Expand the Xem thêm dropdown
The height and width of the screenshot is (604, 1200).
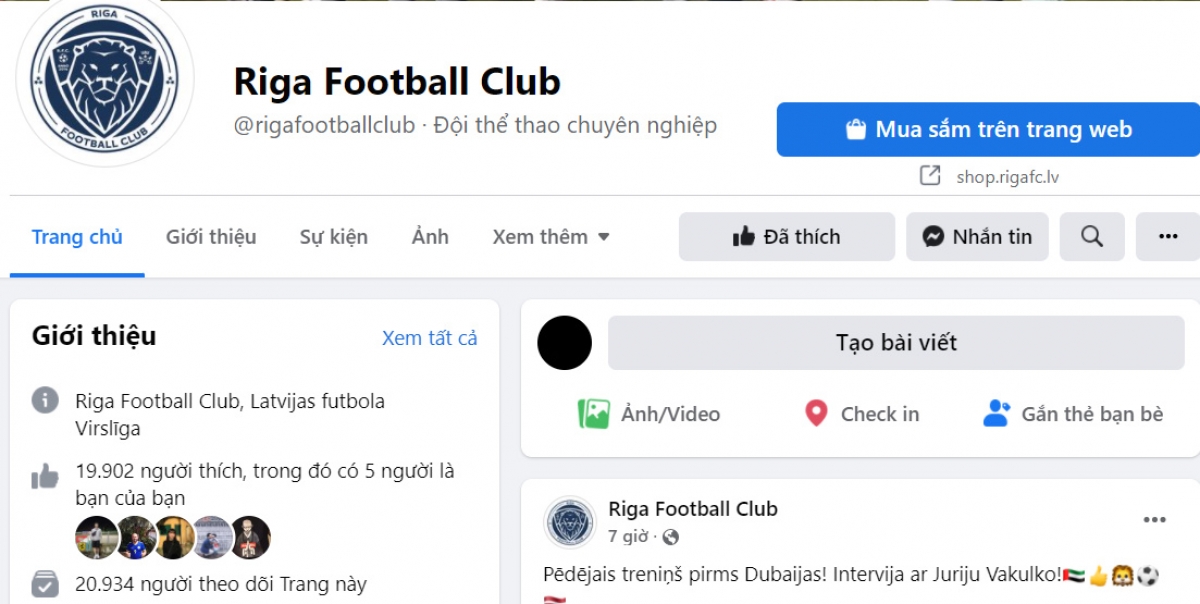551,237
